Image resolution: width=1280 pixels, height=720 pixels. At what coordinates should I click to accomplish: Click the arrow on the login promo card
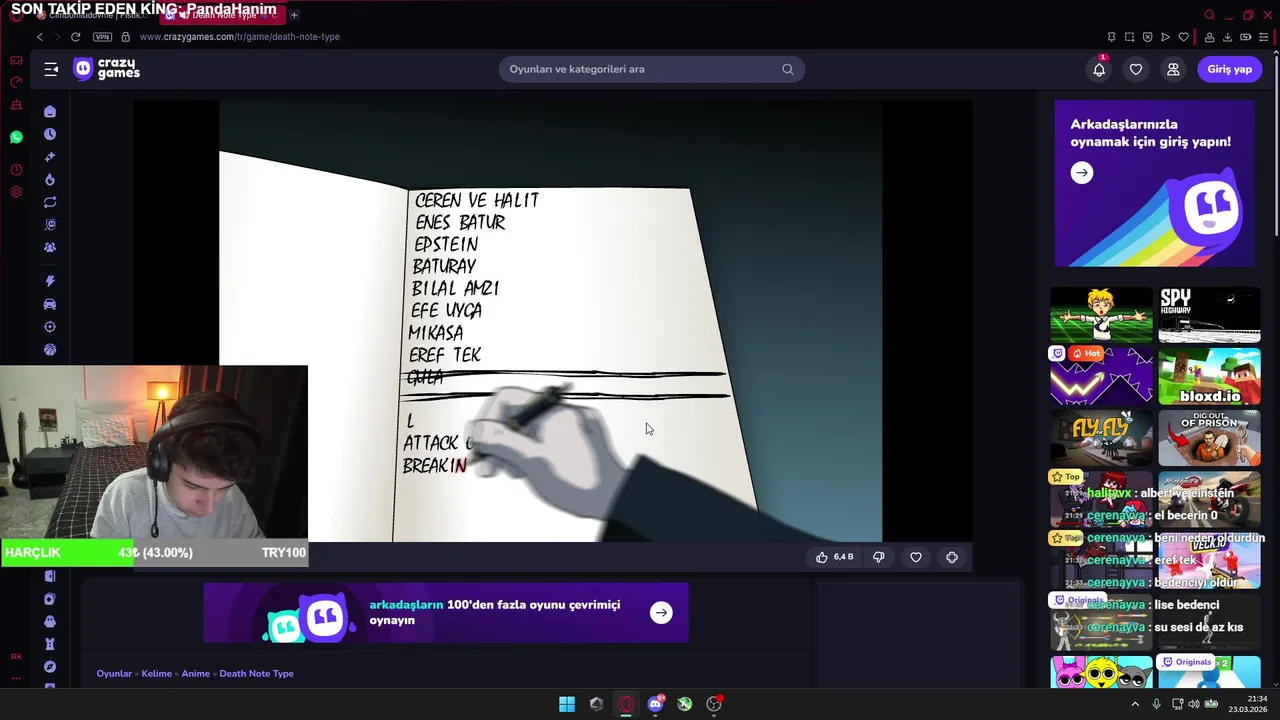pos(1081,173)
